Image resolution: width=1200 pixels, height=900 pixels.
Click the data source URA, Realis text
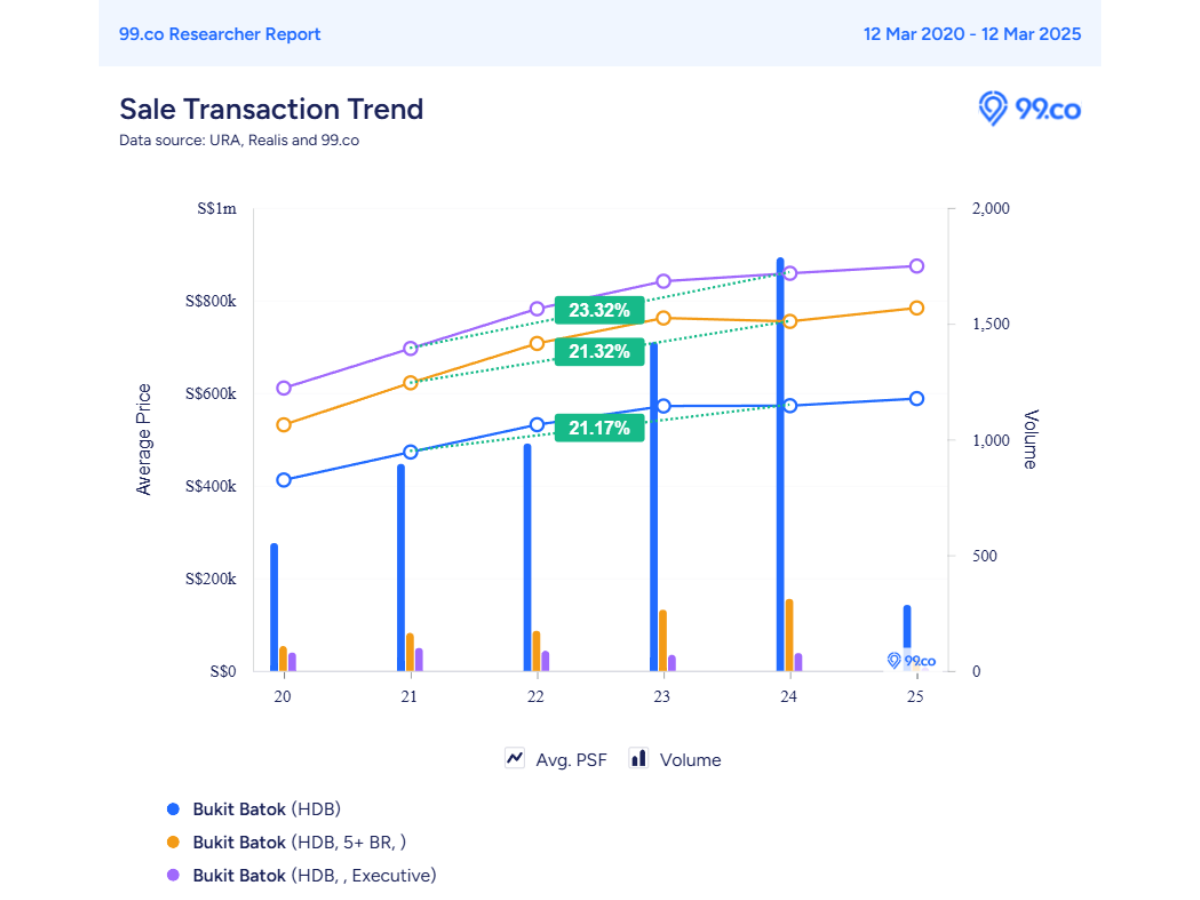click(239, 140)
